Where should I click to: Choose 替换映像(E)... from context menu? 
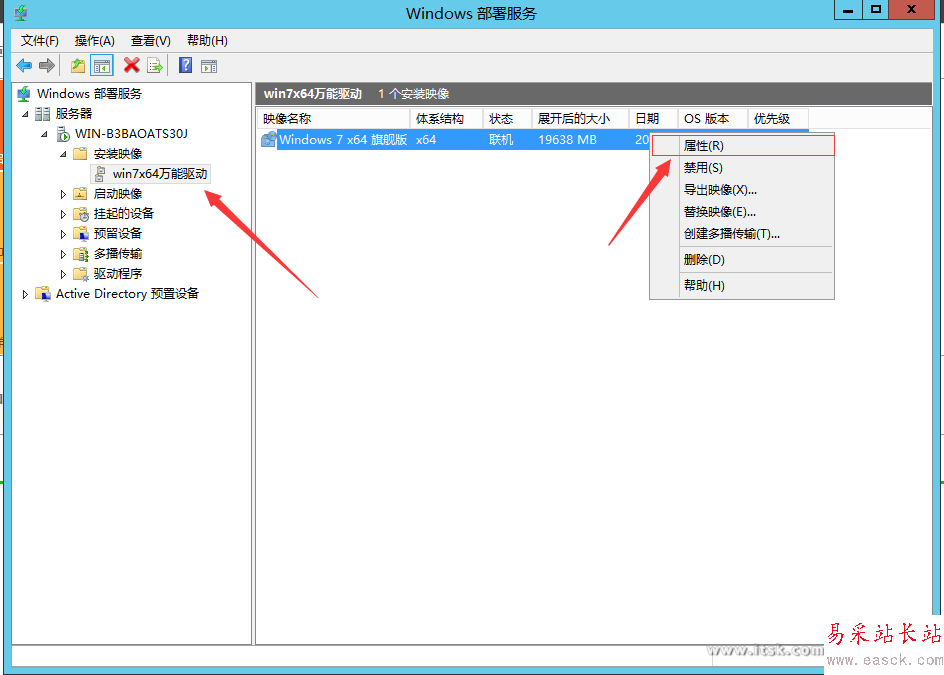click(743, 212)
